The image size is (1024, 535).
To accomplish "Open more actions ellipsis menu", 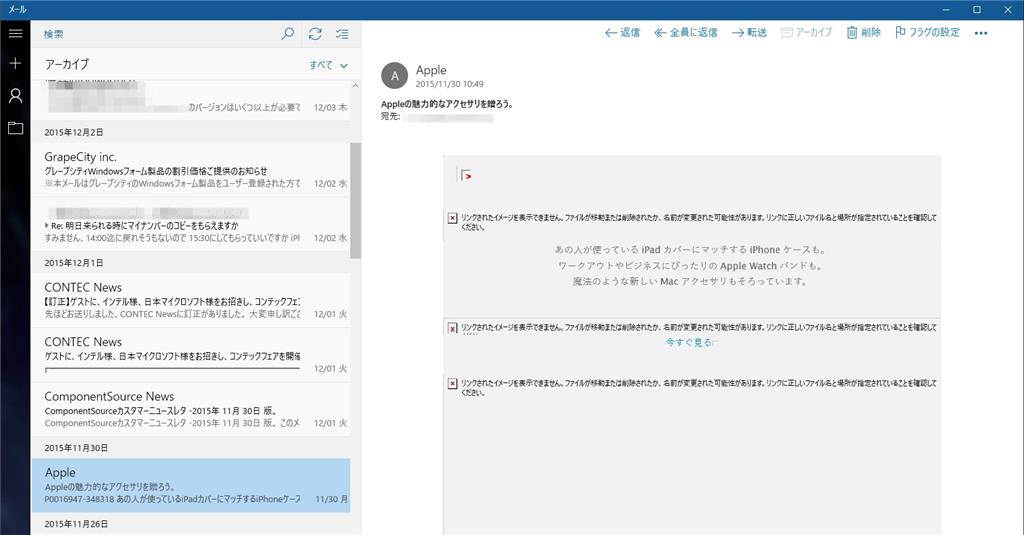I will [x=981, y=33].
